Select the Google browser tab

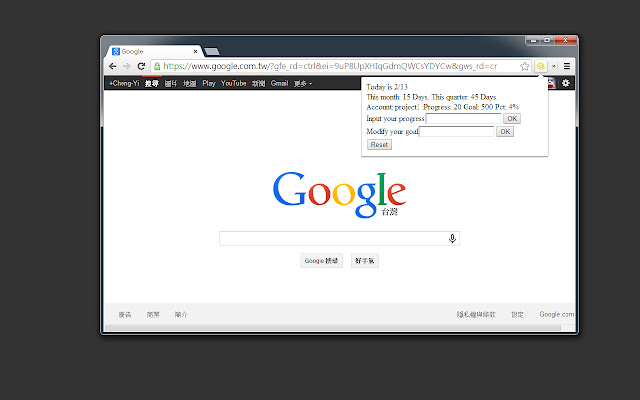tap(155, 51)
